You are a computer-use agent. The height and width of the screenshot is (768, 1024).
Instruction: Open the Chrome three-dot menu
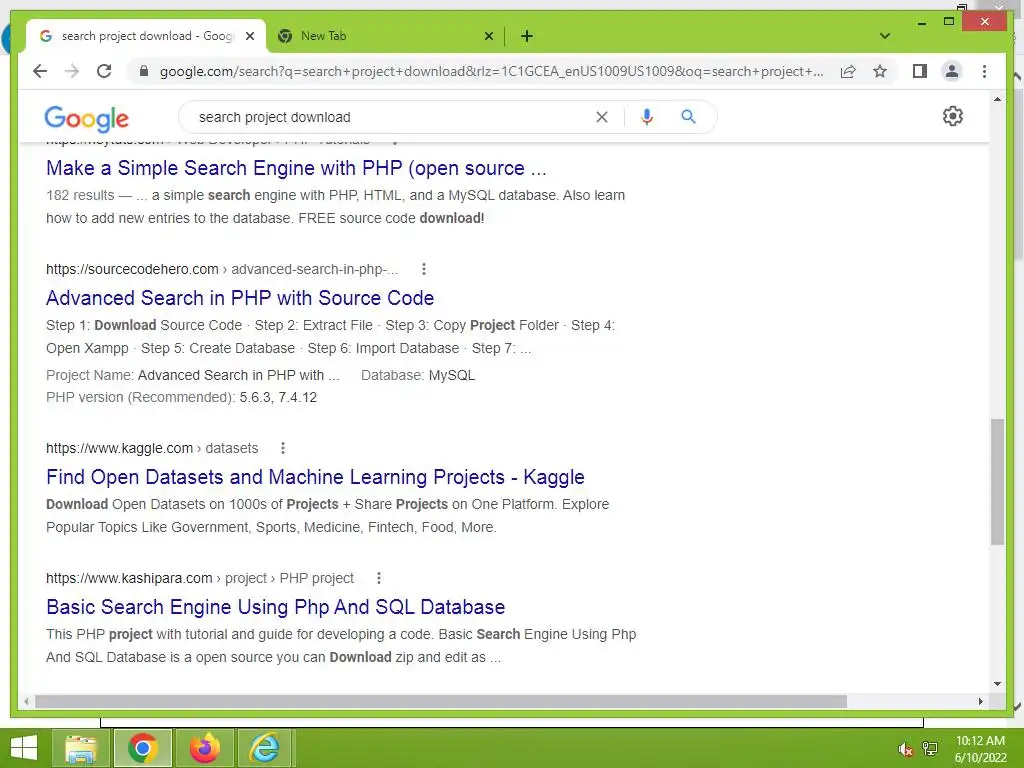(x=984, y=71)
